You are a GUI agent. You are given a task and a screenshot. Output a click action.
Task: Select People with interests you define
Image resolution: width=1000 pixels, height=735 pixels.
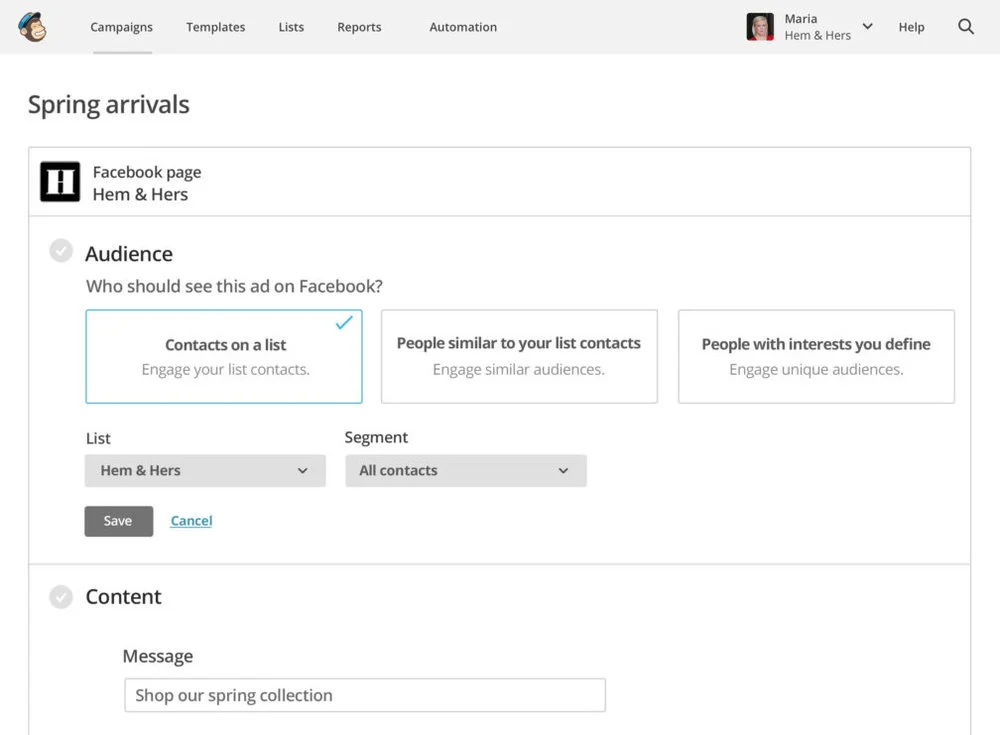pyautogui.click(x=815, y=356)
